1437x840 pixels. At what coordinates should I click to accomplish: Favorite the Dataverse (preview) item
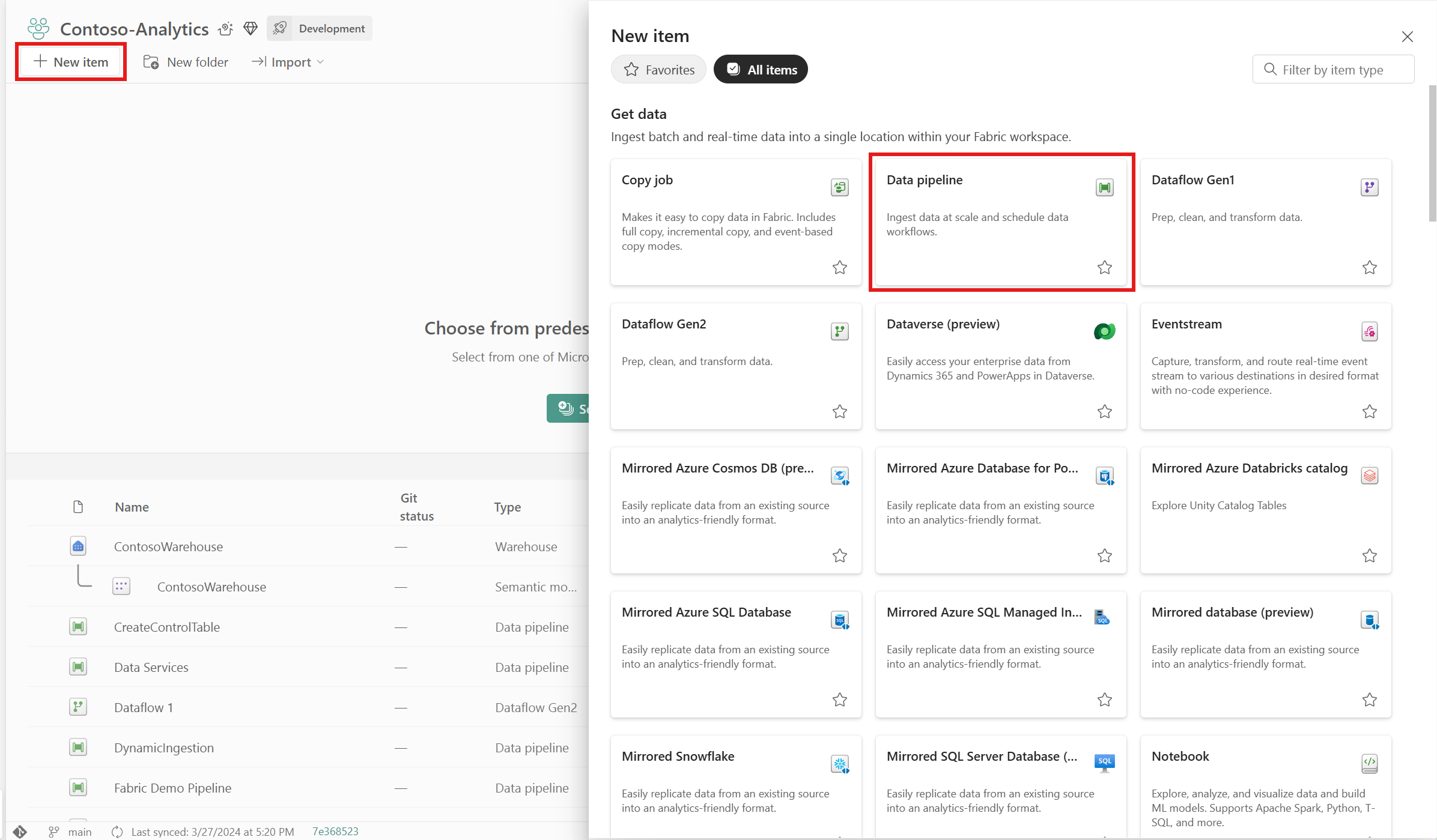[1105, 411]
